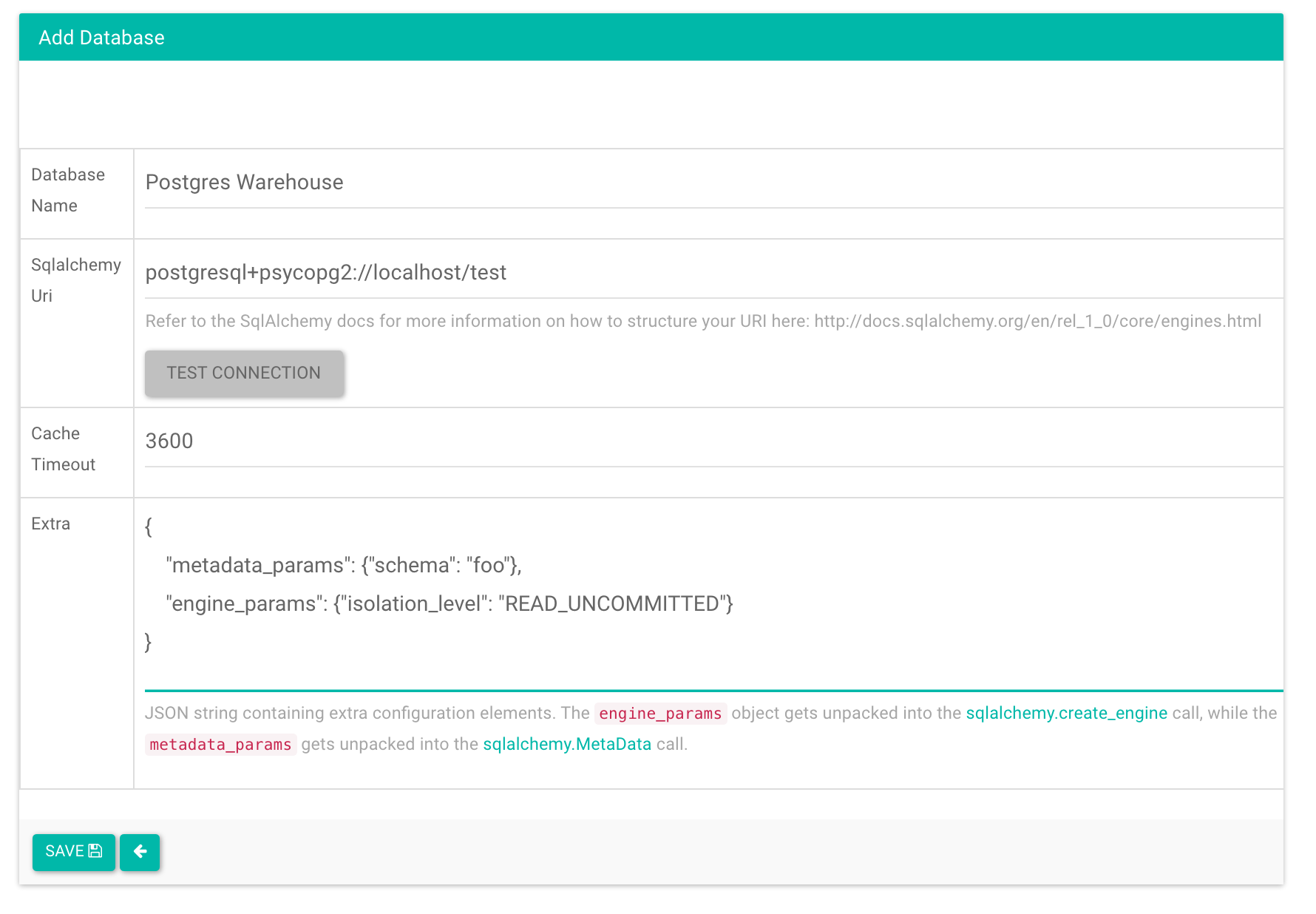The width and height of the screenshot is (1316, 914).
Task: Click the docs.sqlalchemy.org URL help text
Action: tap(1037, 322)
